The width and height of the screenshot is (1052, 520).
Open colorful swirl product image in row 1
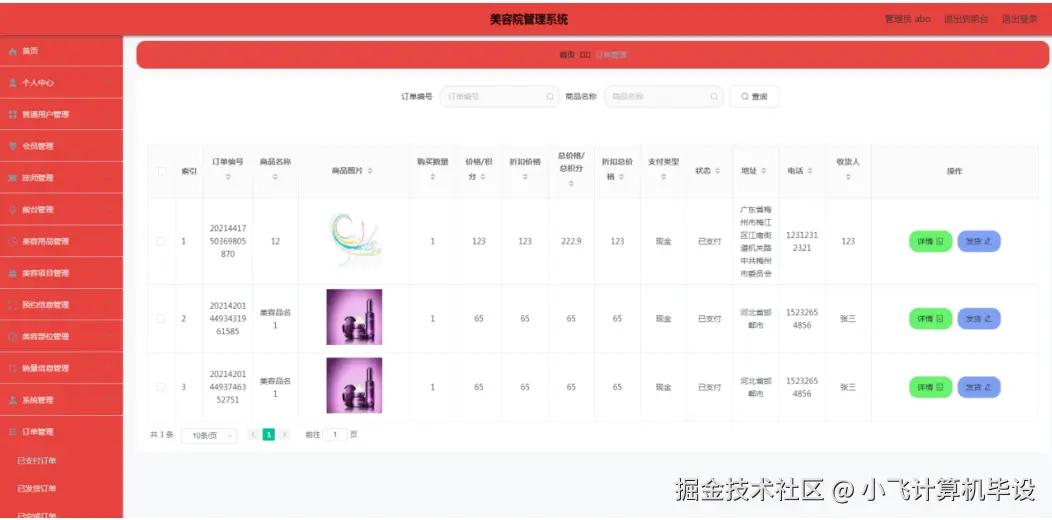(x=356, y=240)
